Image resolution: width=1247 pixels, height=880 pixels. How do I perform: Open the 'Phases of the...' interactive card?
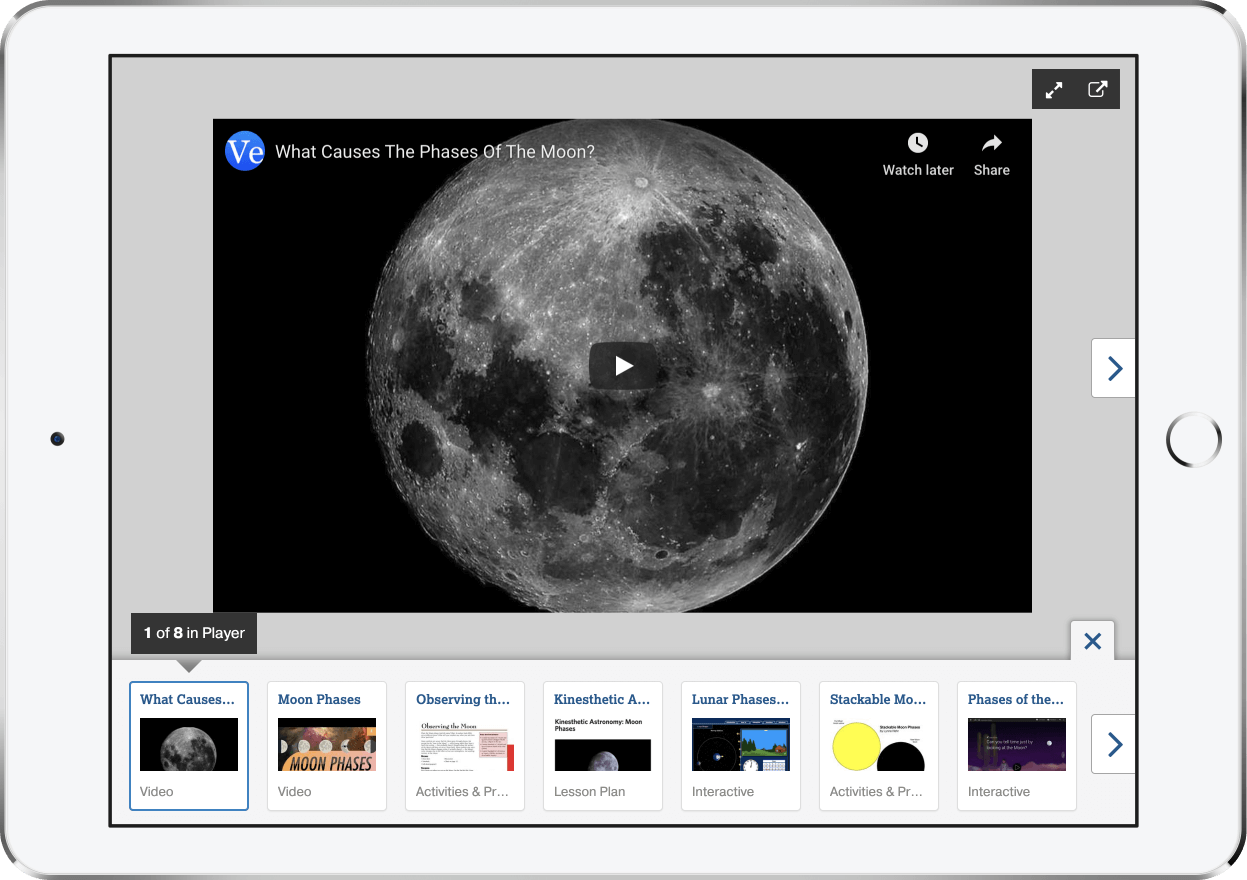(1017, 745)
